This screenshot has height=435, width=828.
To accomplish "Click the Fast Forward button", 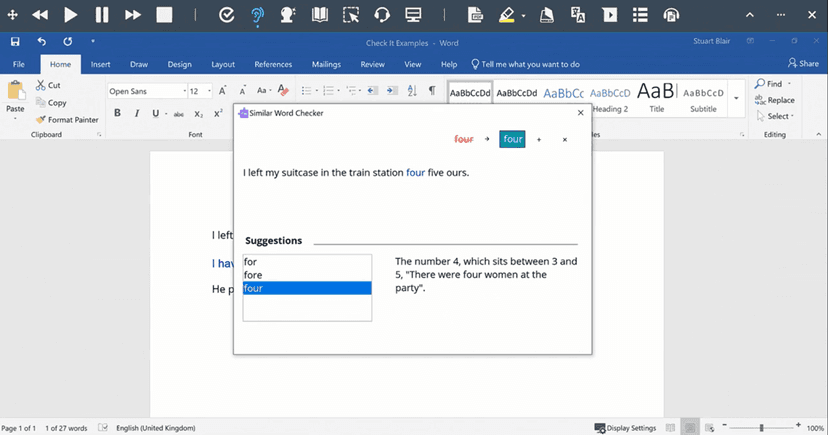I will tap(133, 15).
